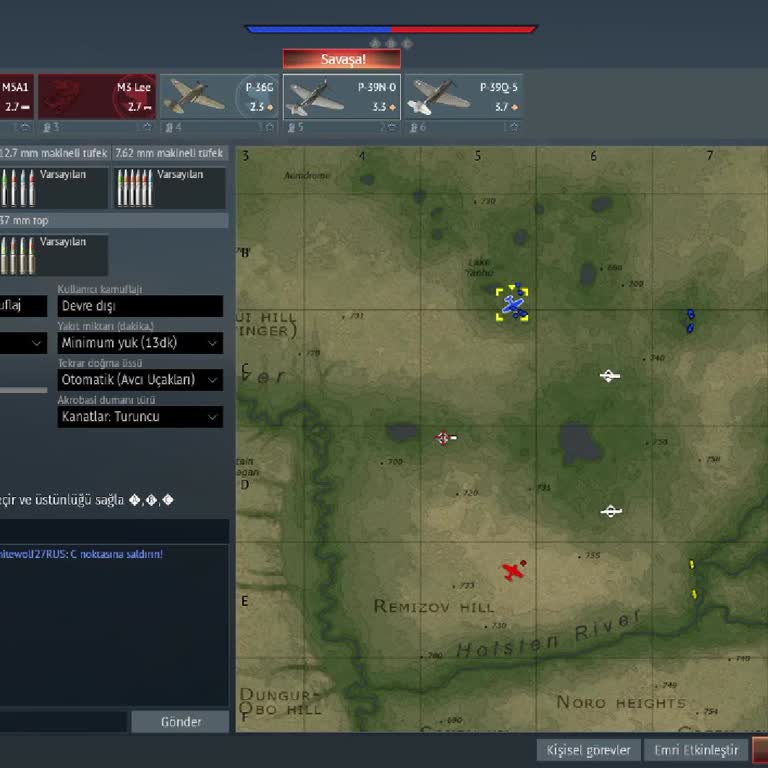Screen dimensions: 768x768
Task: Click the blue ground units marker near grid 7
Action: coord(690,321)
